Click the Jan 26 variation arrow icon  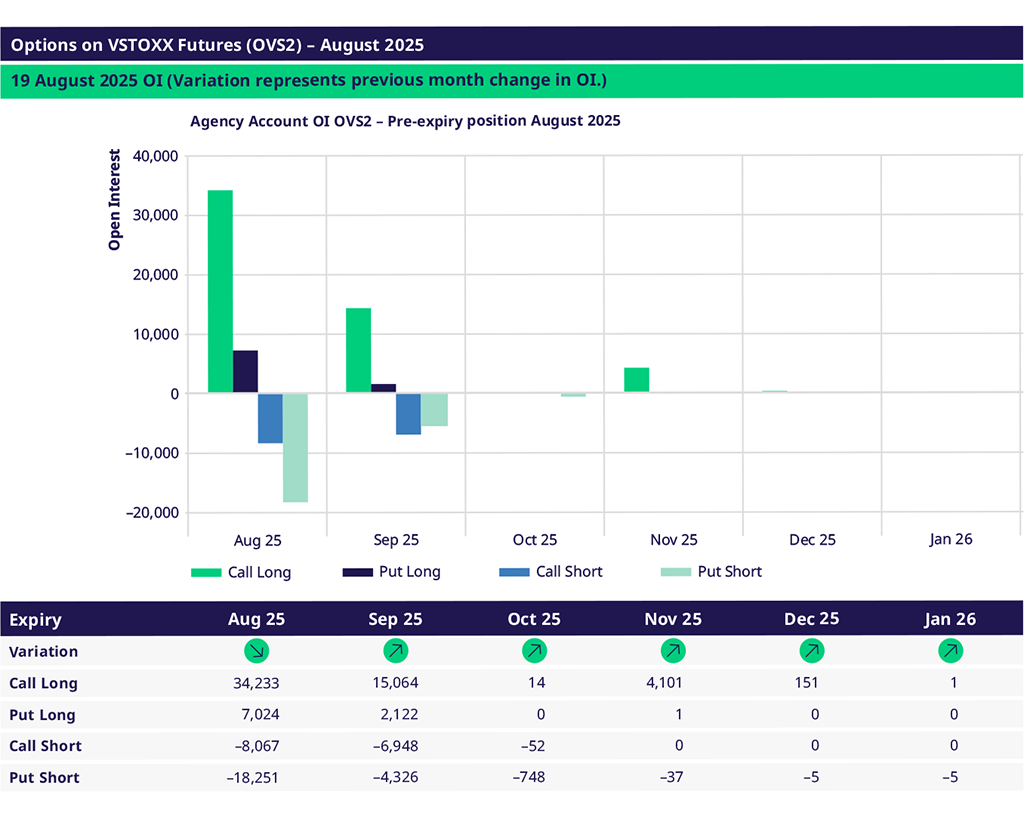click(951, 652)
